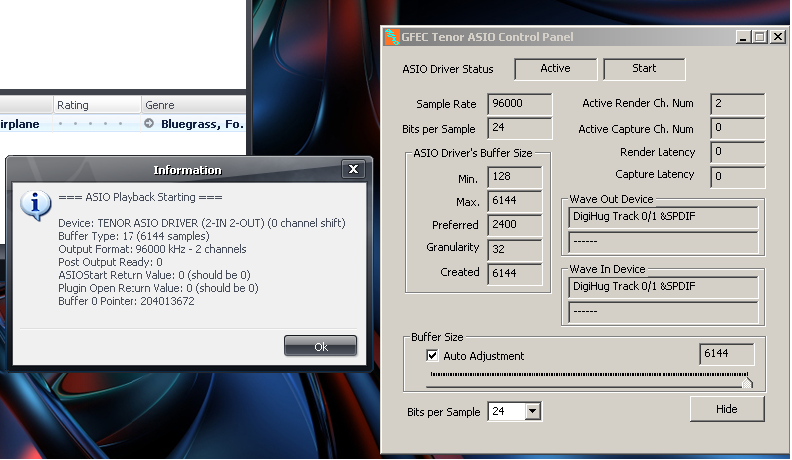Viewport: 792px width, 460px height.
Task: Open the bottom Bits per Sample dropdown
Action: [532, 412]
